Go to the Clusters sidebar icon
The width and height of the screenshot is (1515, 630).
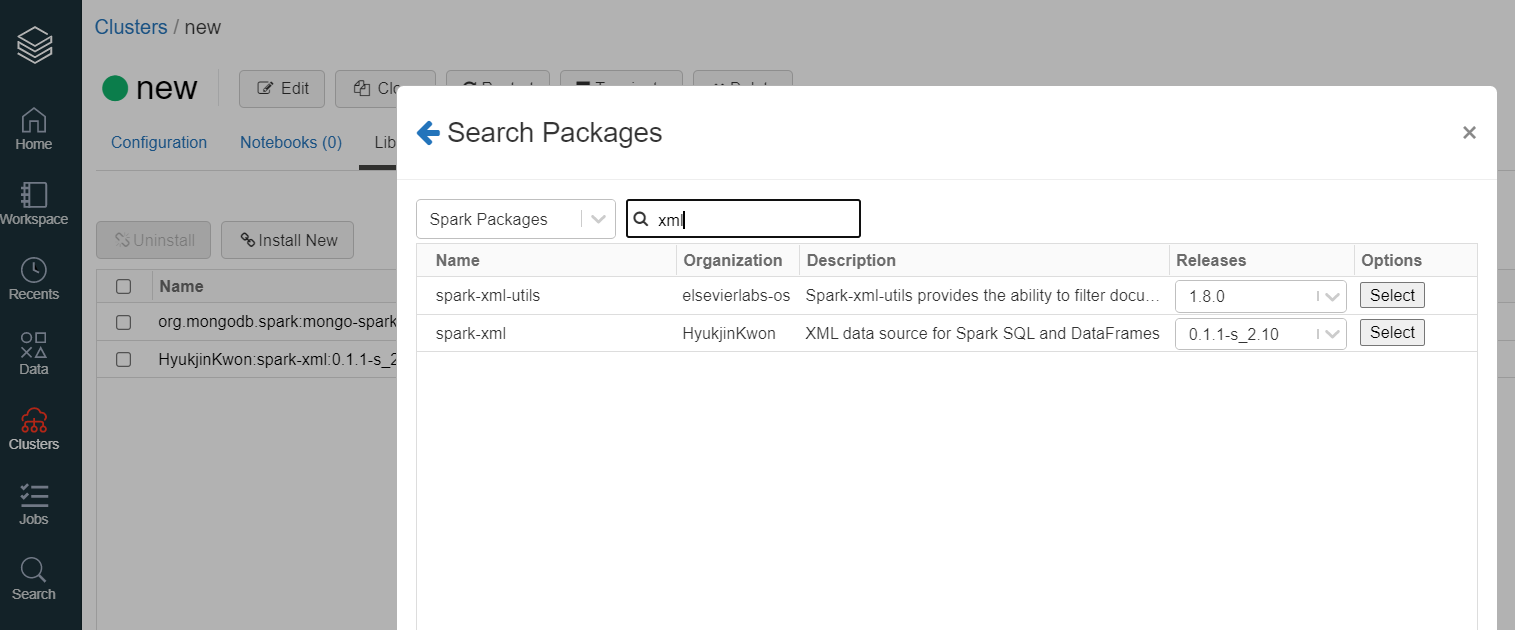coord(33,429)
